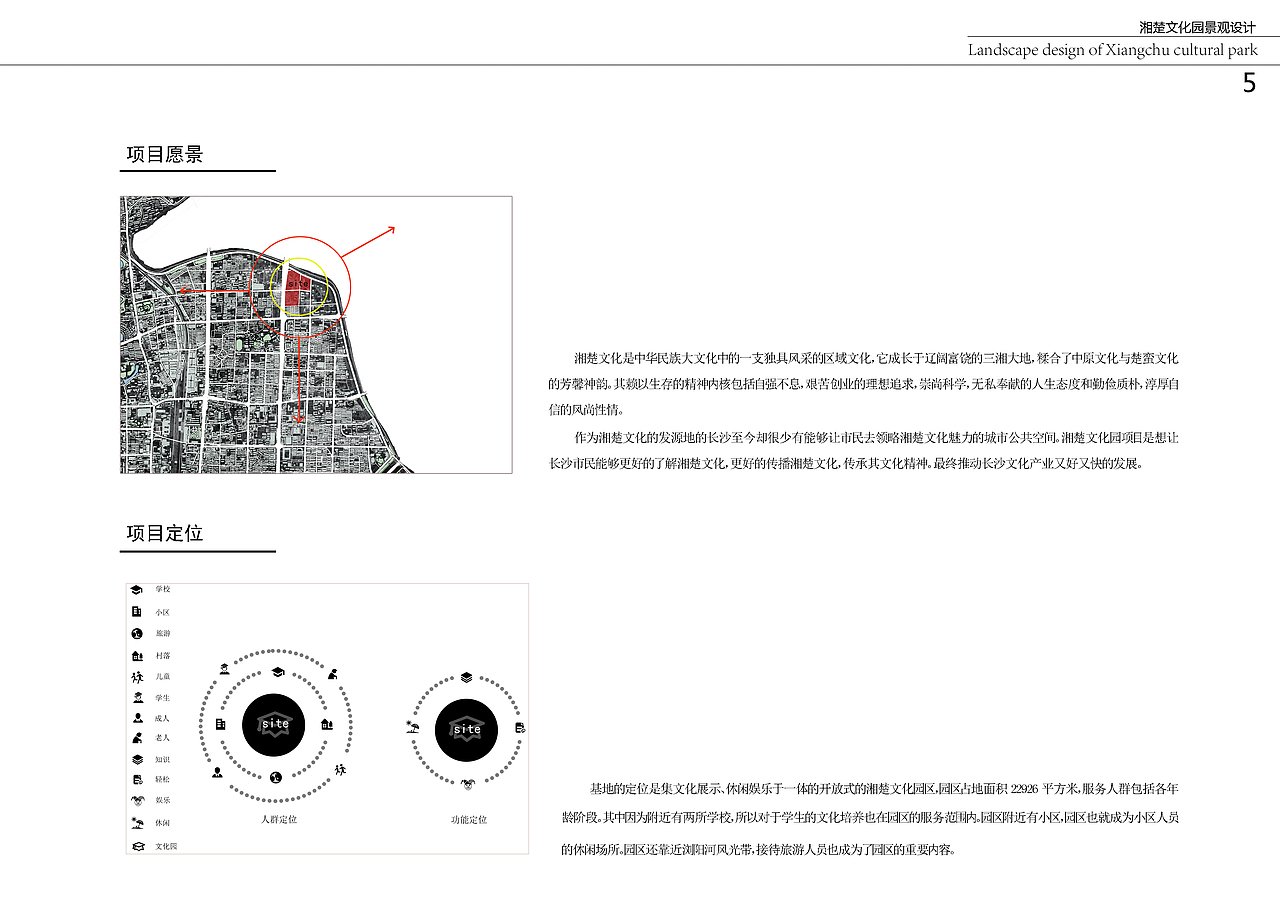Click the 人群定位 diagram caption
Image resolution: width=1280 pixels, height=905 pixels.
click(x=279, y=820)
